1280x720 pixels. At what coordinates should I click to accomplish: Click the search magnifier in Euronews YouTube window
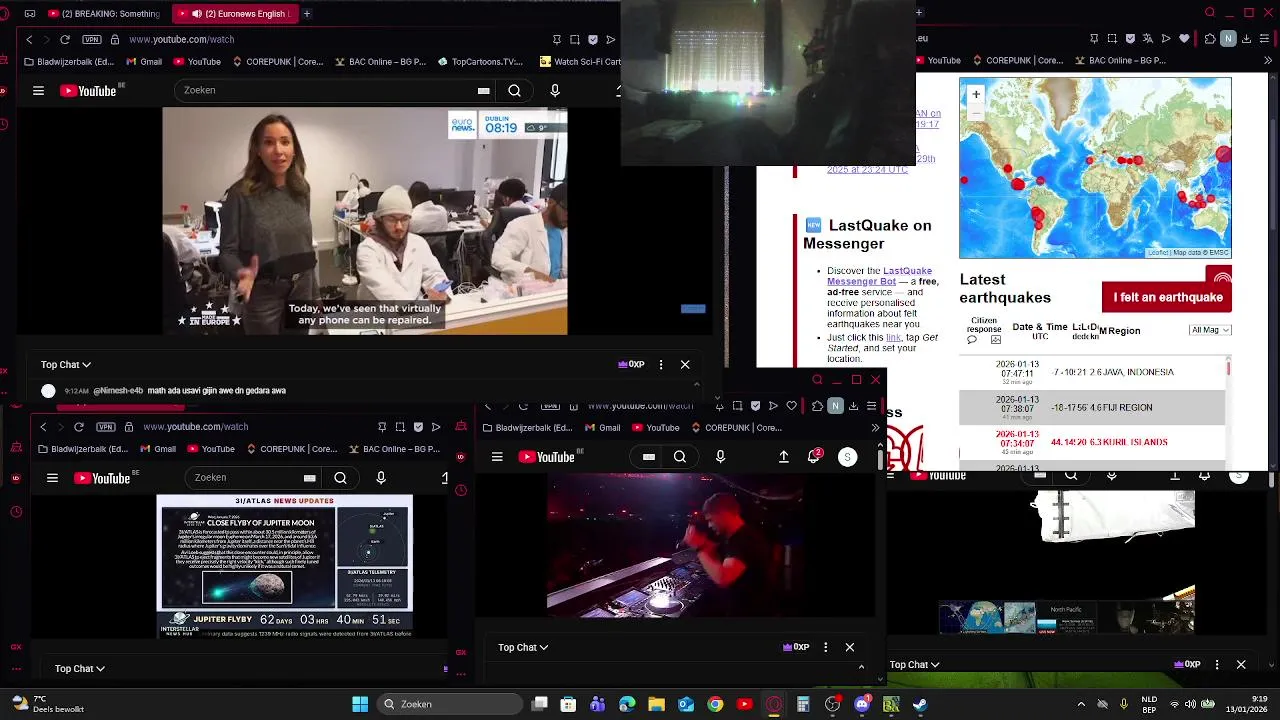(514, 90)
